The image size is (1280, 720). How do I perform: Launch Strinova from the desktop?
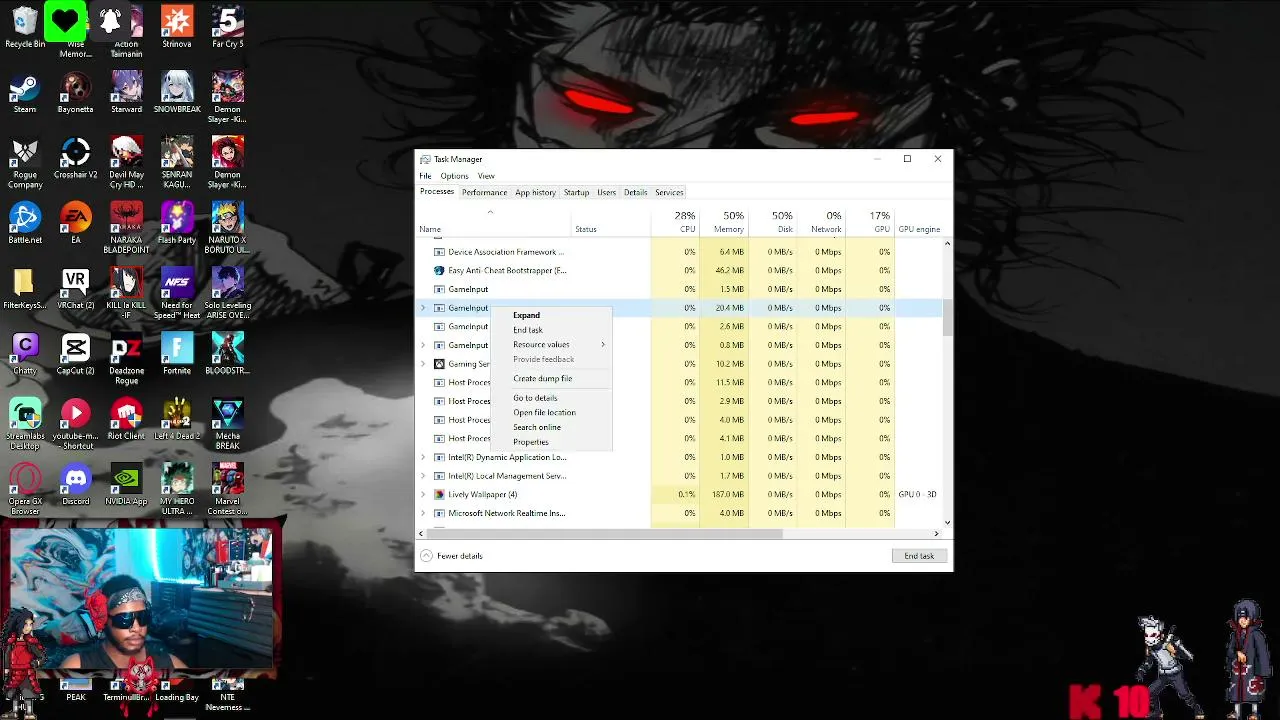click(177, 26)
